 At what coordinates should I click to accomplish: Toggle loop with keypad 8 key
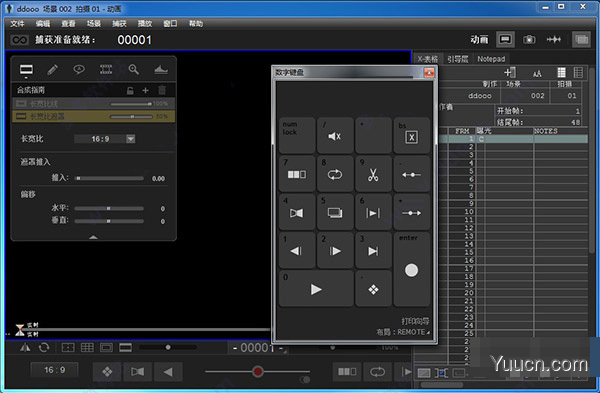point(335,173)
